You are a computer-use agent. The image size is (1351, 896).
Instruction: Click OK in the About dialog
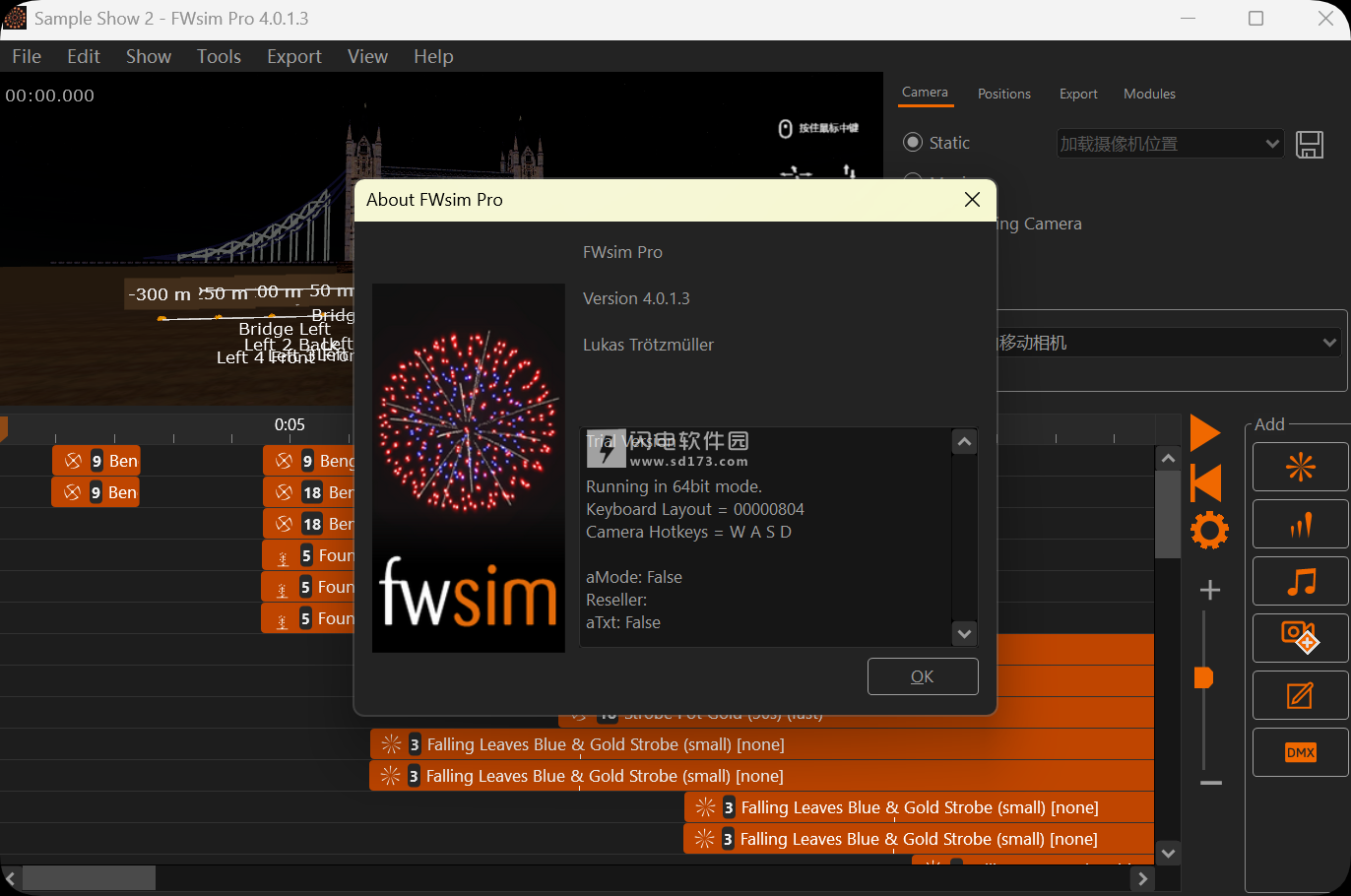[923, 676]
